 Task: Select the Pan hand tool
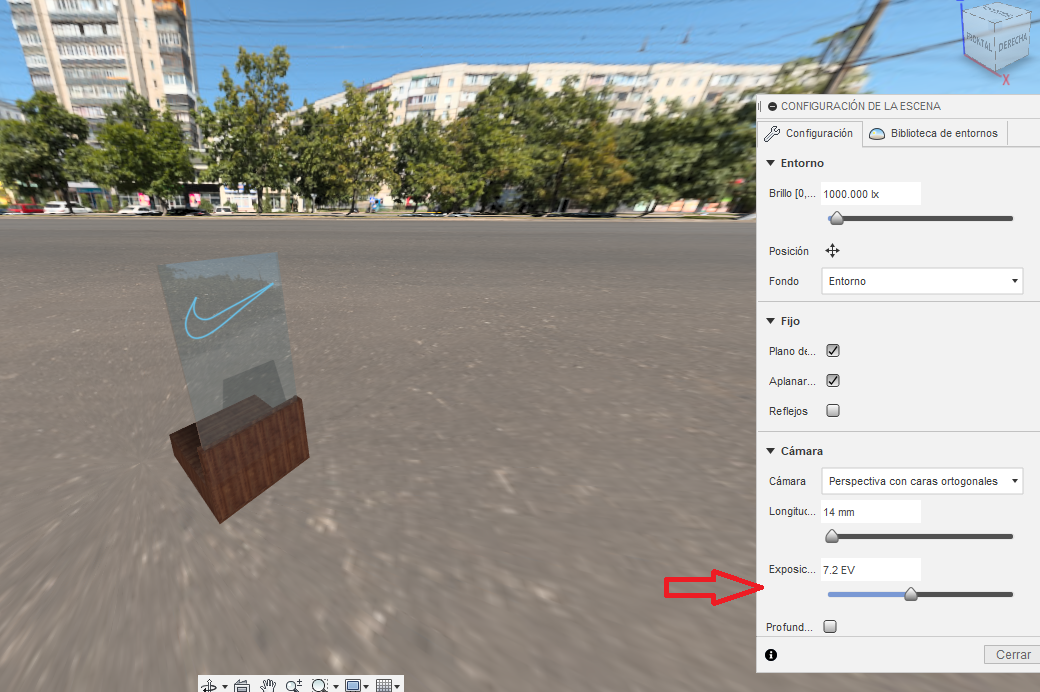[x=268, y=686]
